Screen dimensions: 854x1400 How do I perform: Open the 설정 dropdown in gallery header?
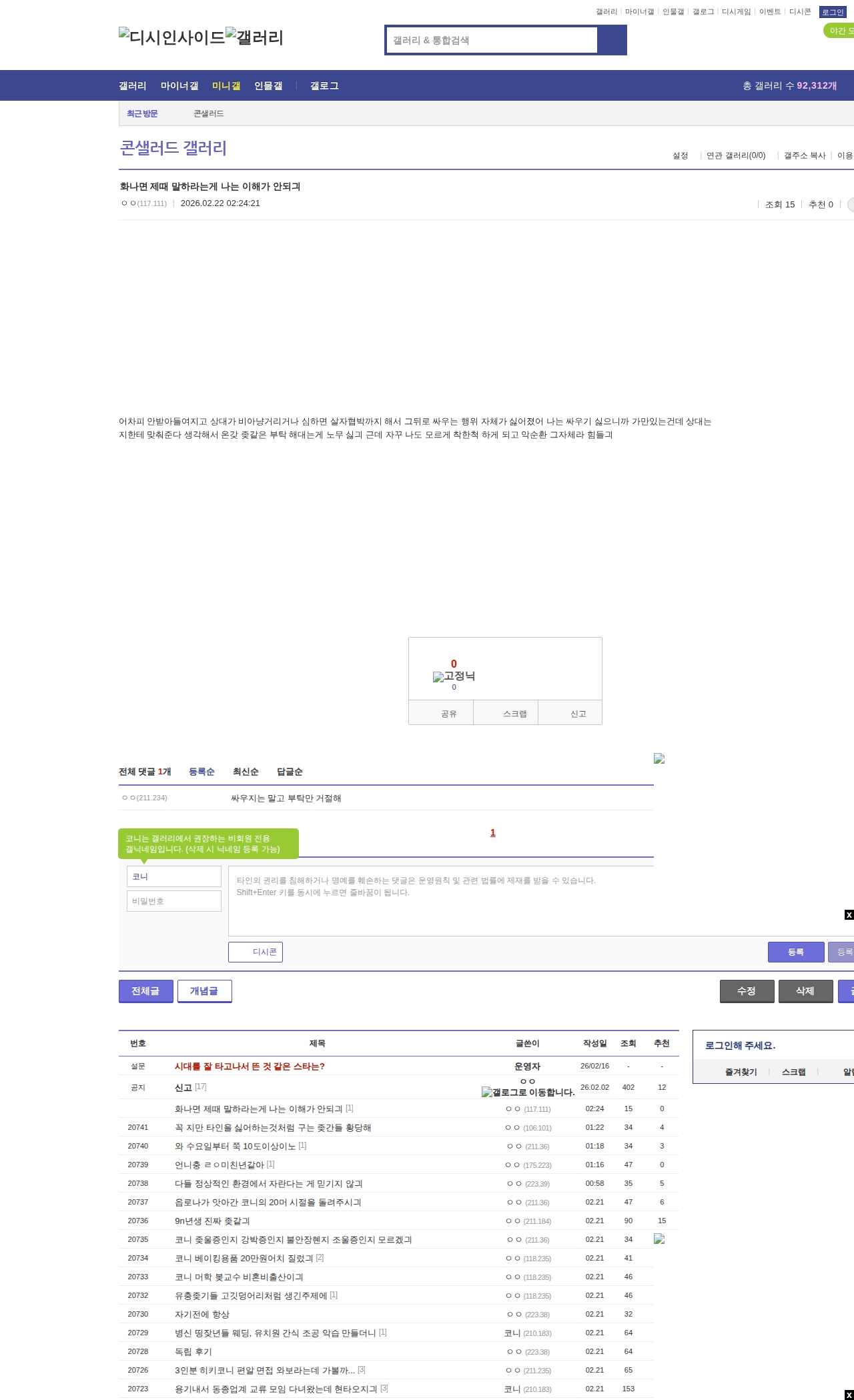click(x=681, y=155)
